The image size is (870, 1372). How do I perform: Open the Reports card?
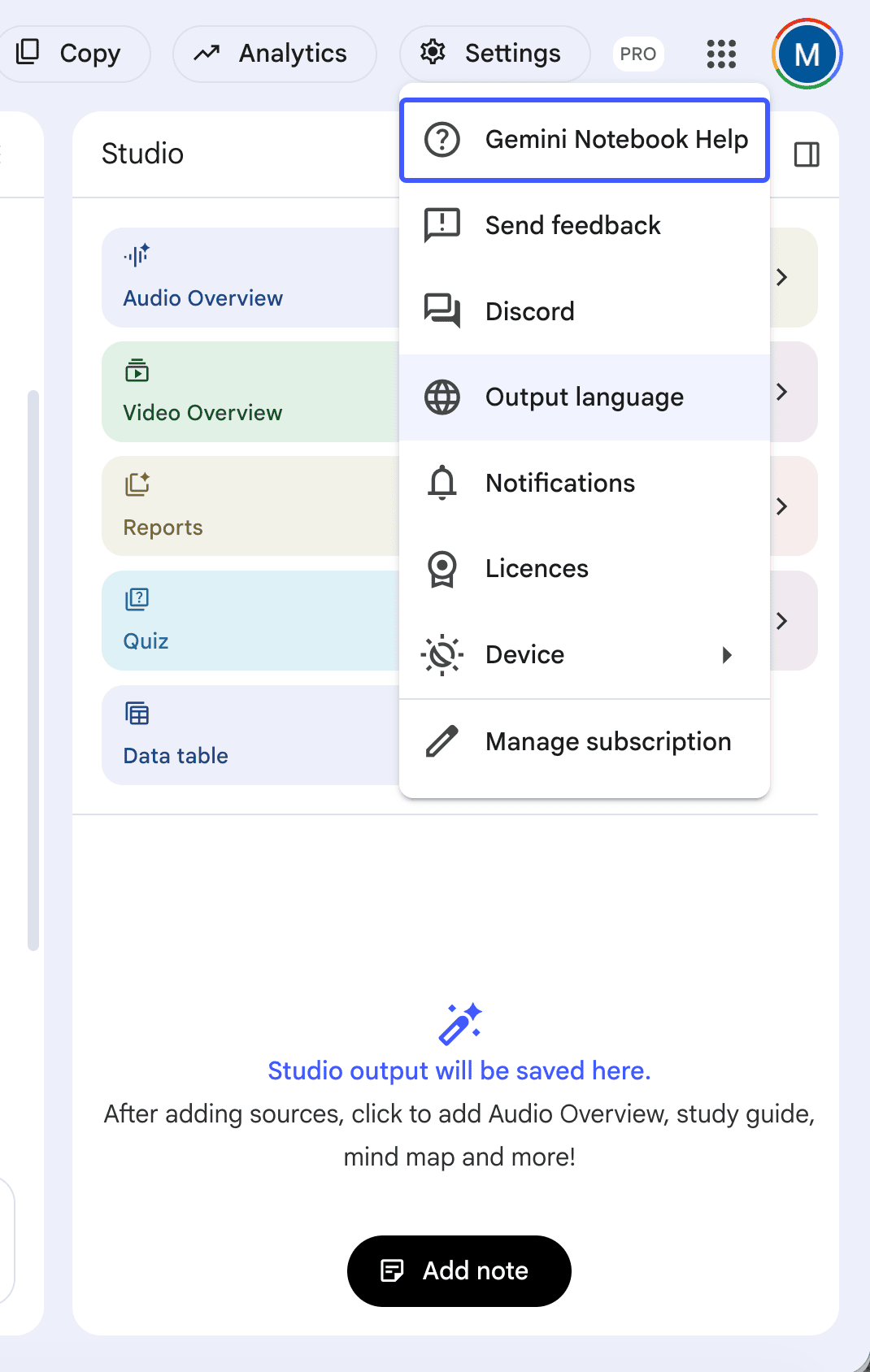[x=250, y=506]
